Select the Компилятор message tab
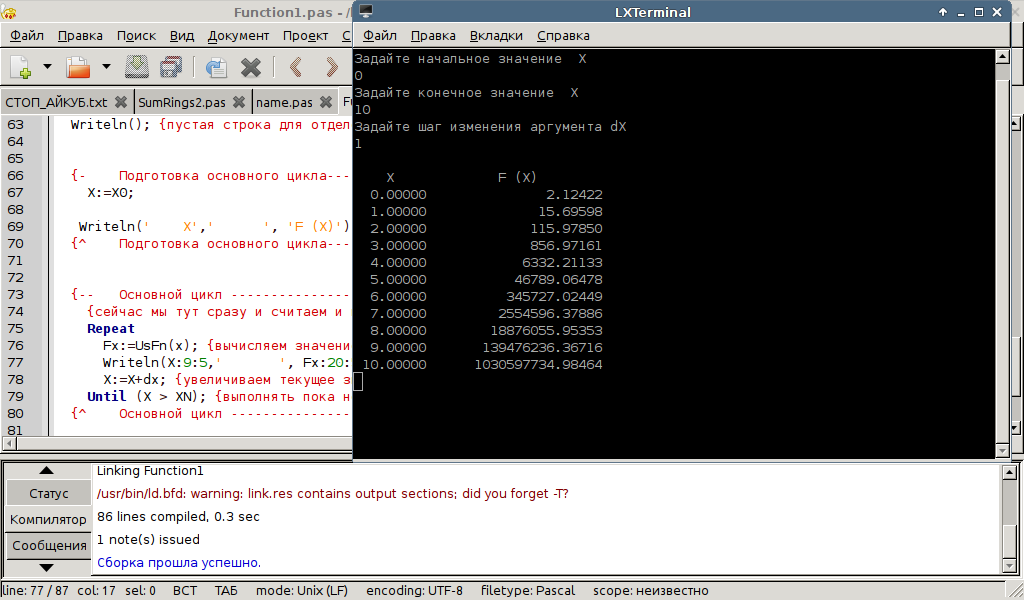The width and height of the screenshot is (1024, 600). pyautogui.click(x=48, y=520)
